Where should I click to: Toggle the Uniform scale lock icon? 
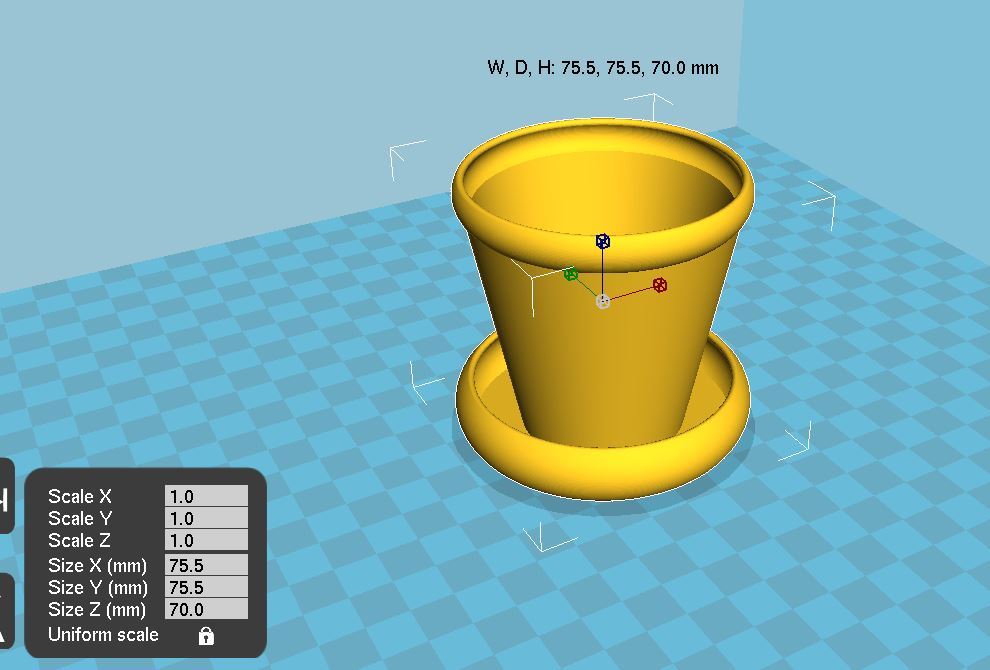pyautogui.click(x=206, y=636)
